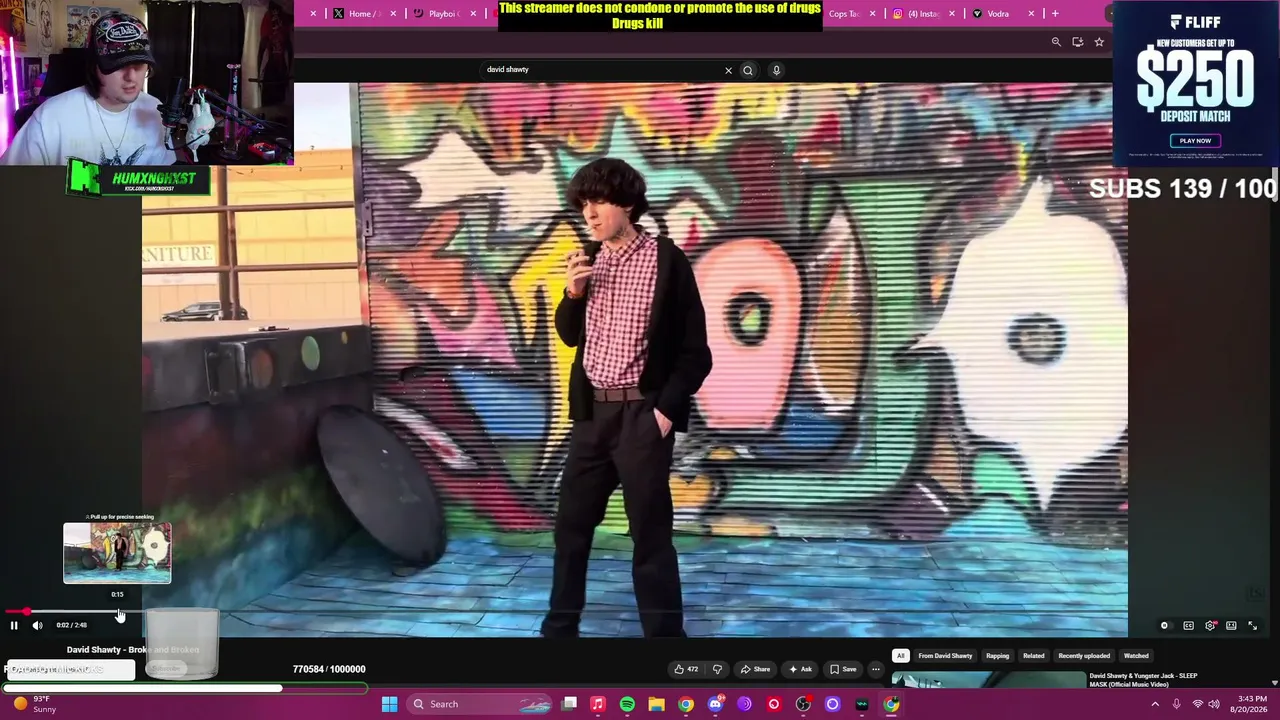Click the video title David Shawty - Broke and Broken
The width and height of the screenshot is (1280, 720).
tap(133, 650)
